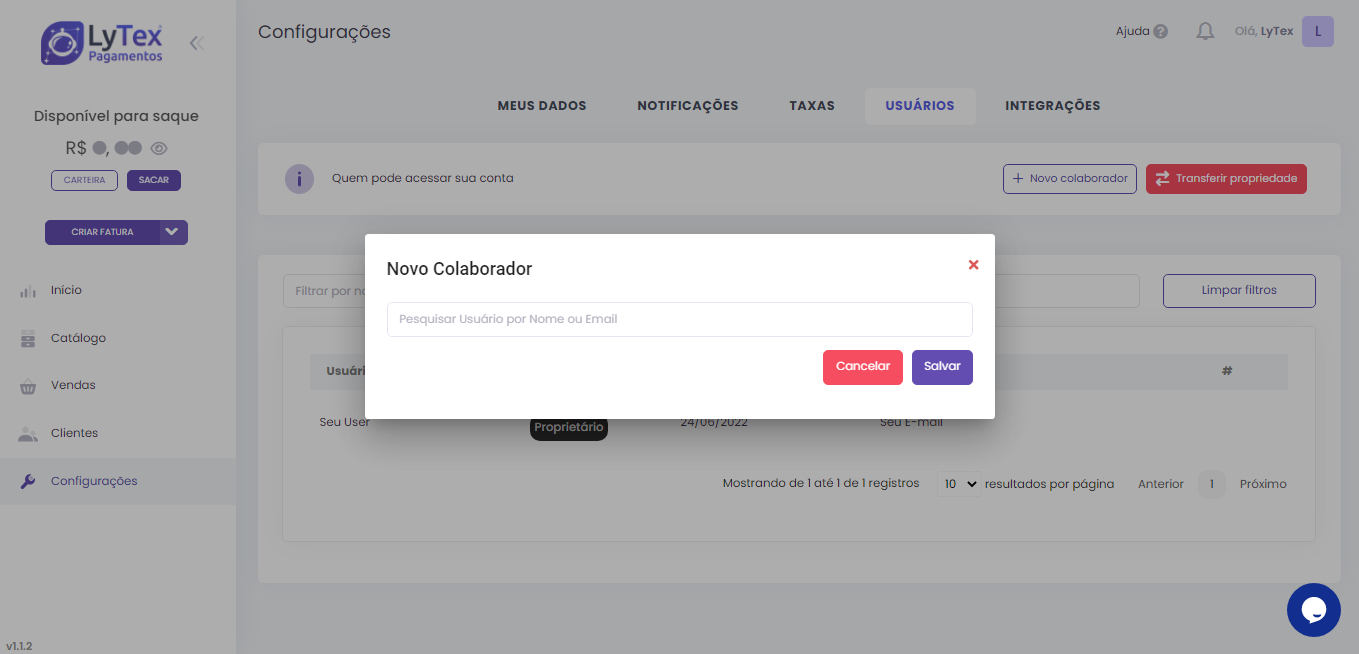Click the Ajuda help question mark icon
The height and width of the screenshot is (654, 1359).
[x=1160, y=32]
